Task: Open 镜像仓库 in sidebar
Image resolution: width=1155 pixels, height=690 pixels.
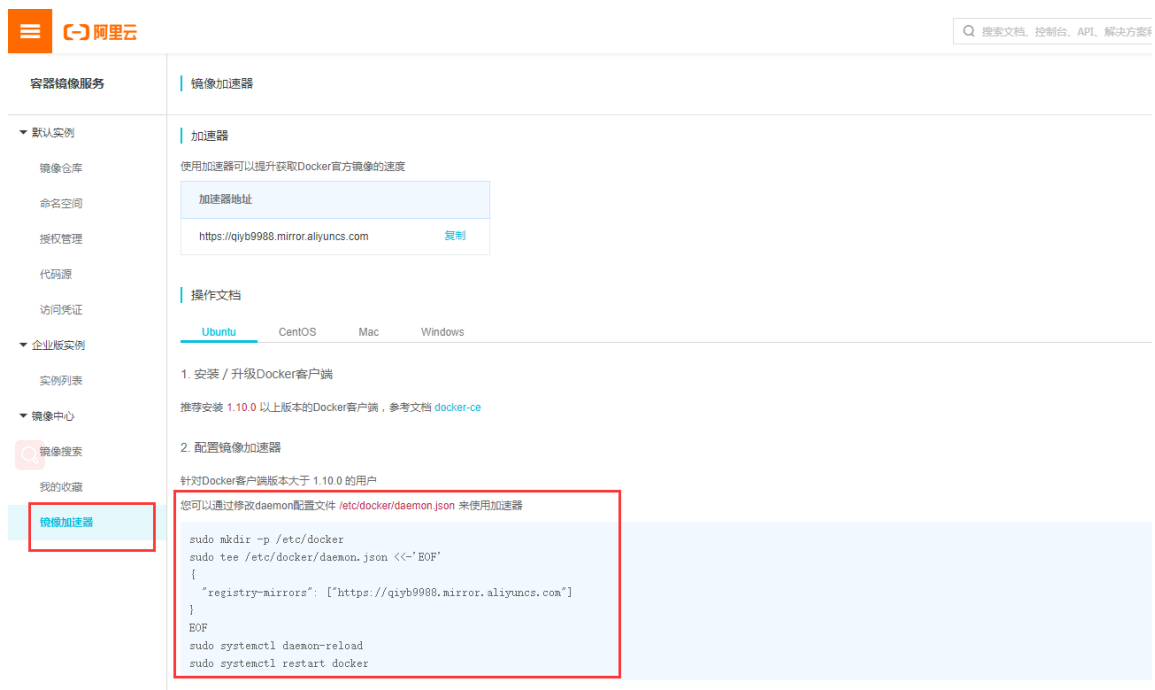Action: (x=61, y=168)
